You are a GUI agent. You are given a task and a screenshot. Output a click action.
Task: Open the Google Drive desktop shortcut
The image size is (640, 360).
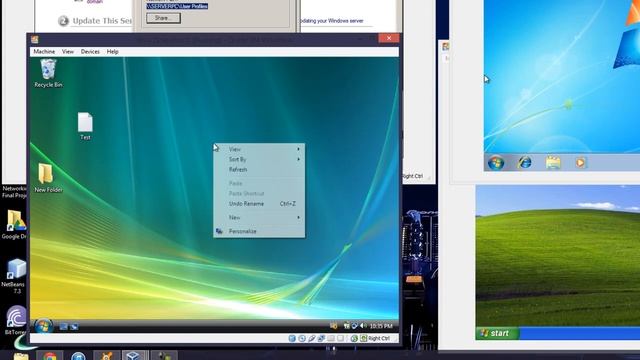15,224
